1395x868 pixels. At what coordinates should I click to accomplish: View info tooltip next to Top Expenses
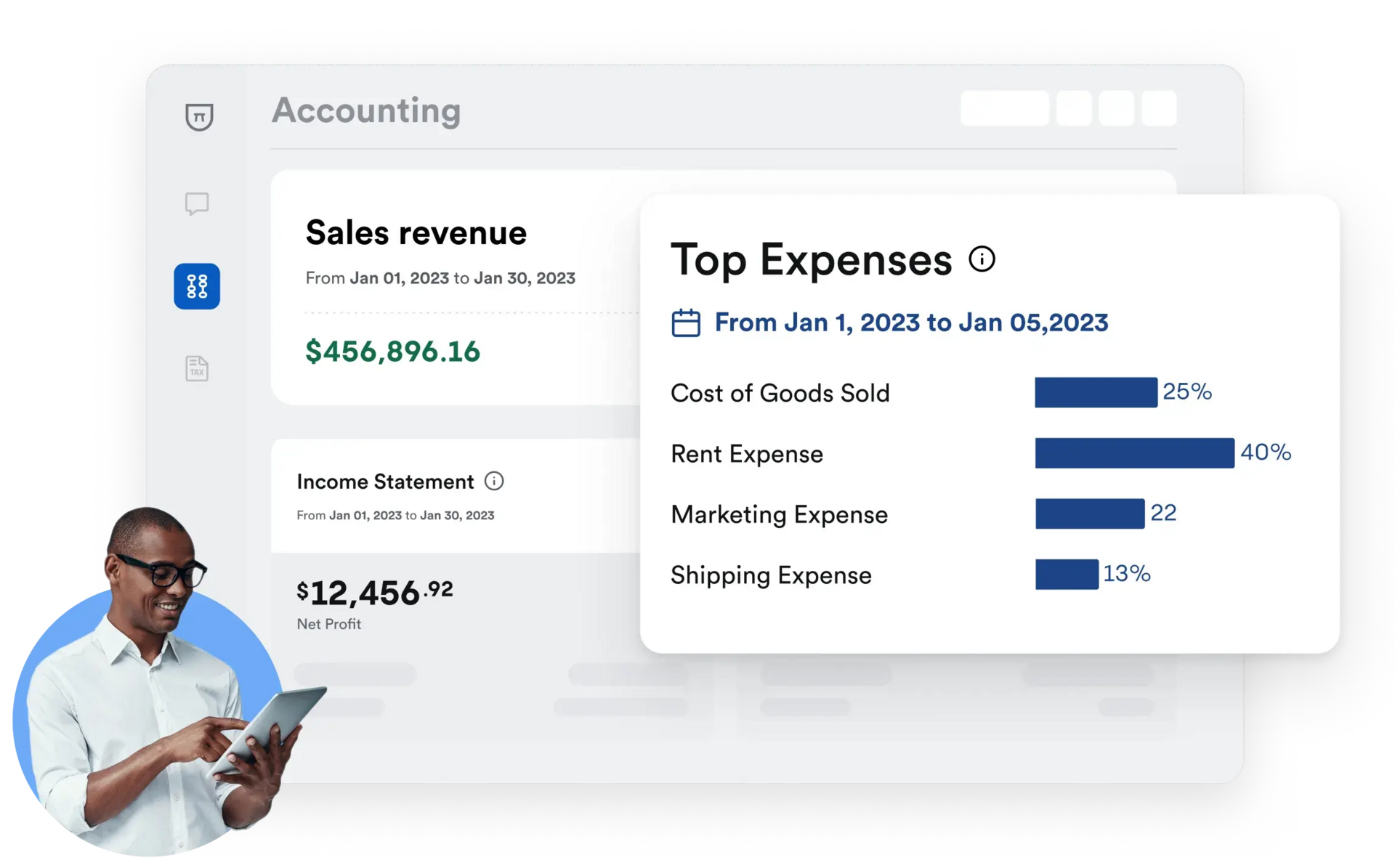coord(982,259)
